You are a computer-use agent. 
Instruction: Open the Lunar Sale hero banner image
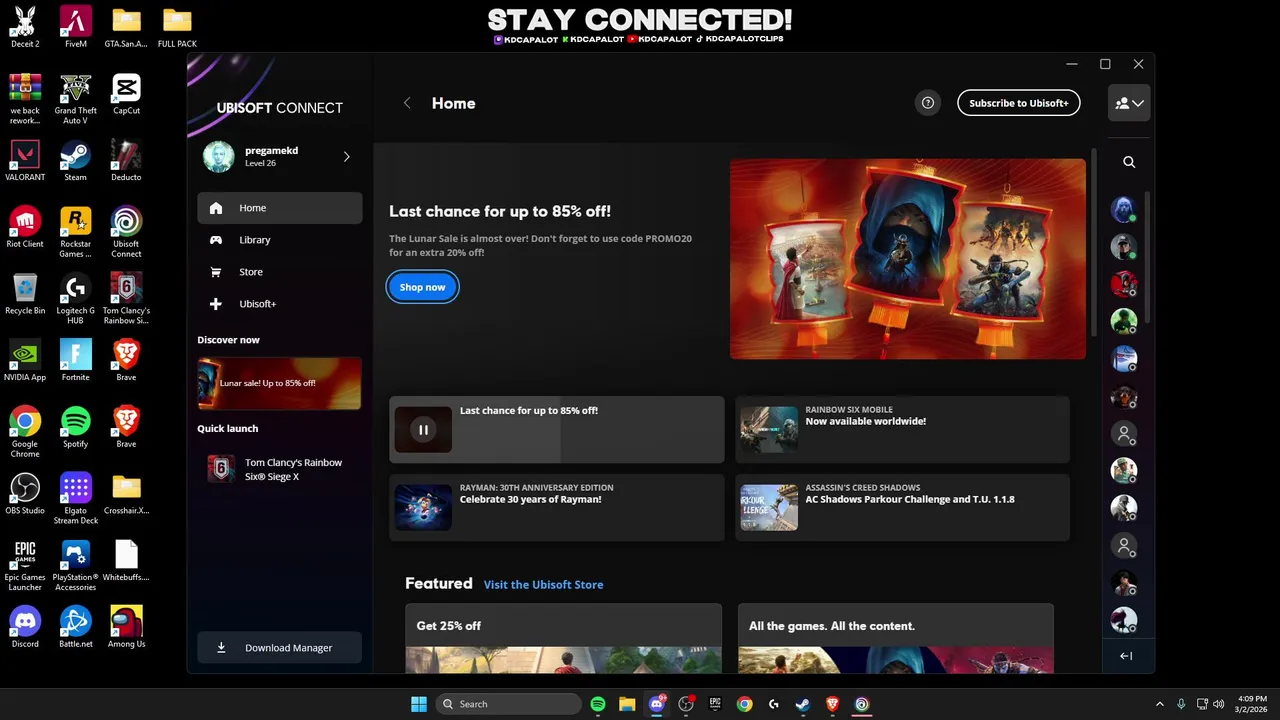pyautogui.click(x=907, y=258)
